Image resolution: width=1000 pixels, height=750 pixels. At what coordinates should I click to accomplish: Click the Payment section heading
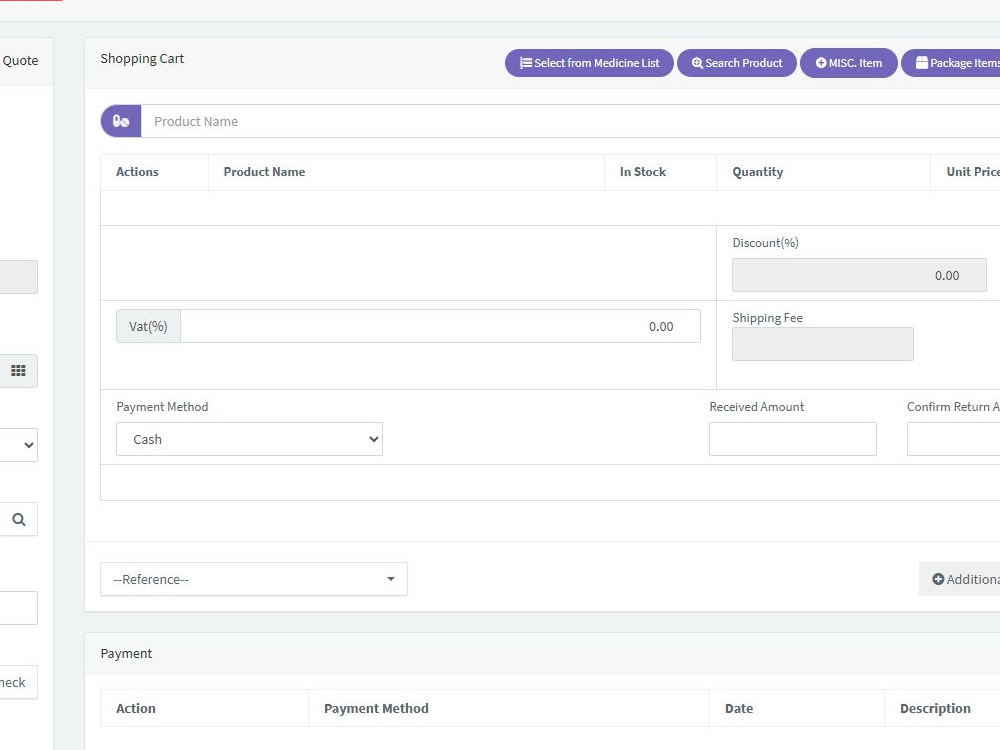pyautogui.click(x=126, y=653)
